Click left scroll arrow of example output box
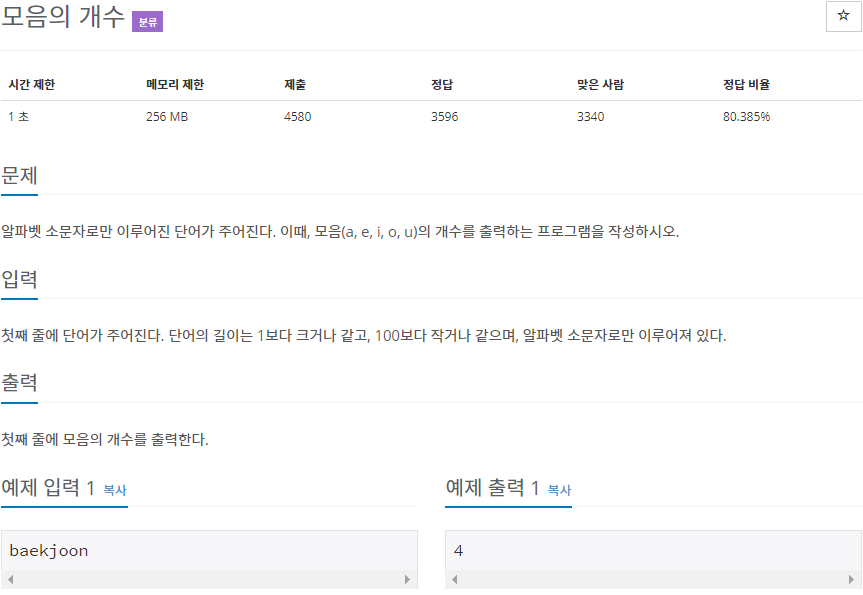 (x=455, y=579)
